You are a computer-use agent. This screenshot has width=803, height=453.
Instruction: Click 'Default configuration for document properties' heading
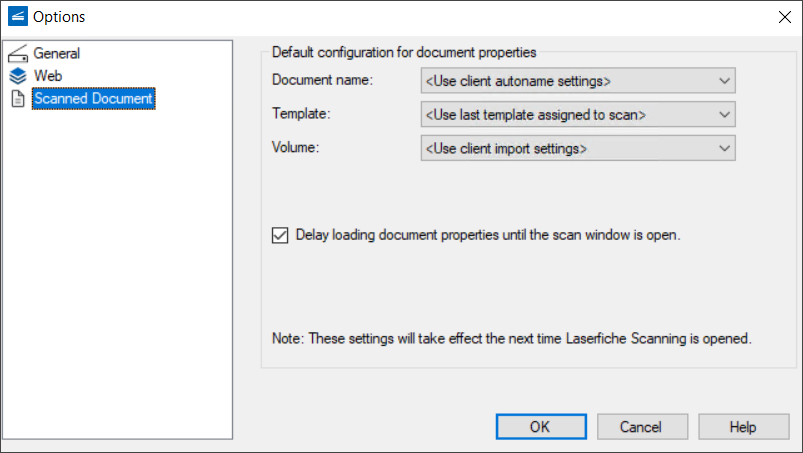[x=404, y=52]
